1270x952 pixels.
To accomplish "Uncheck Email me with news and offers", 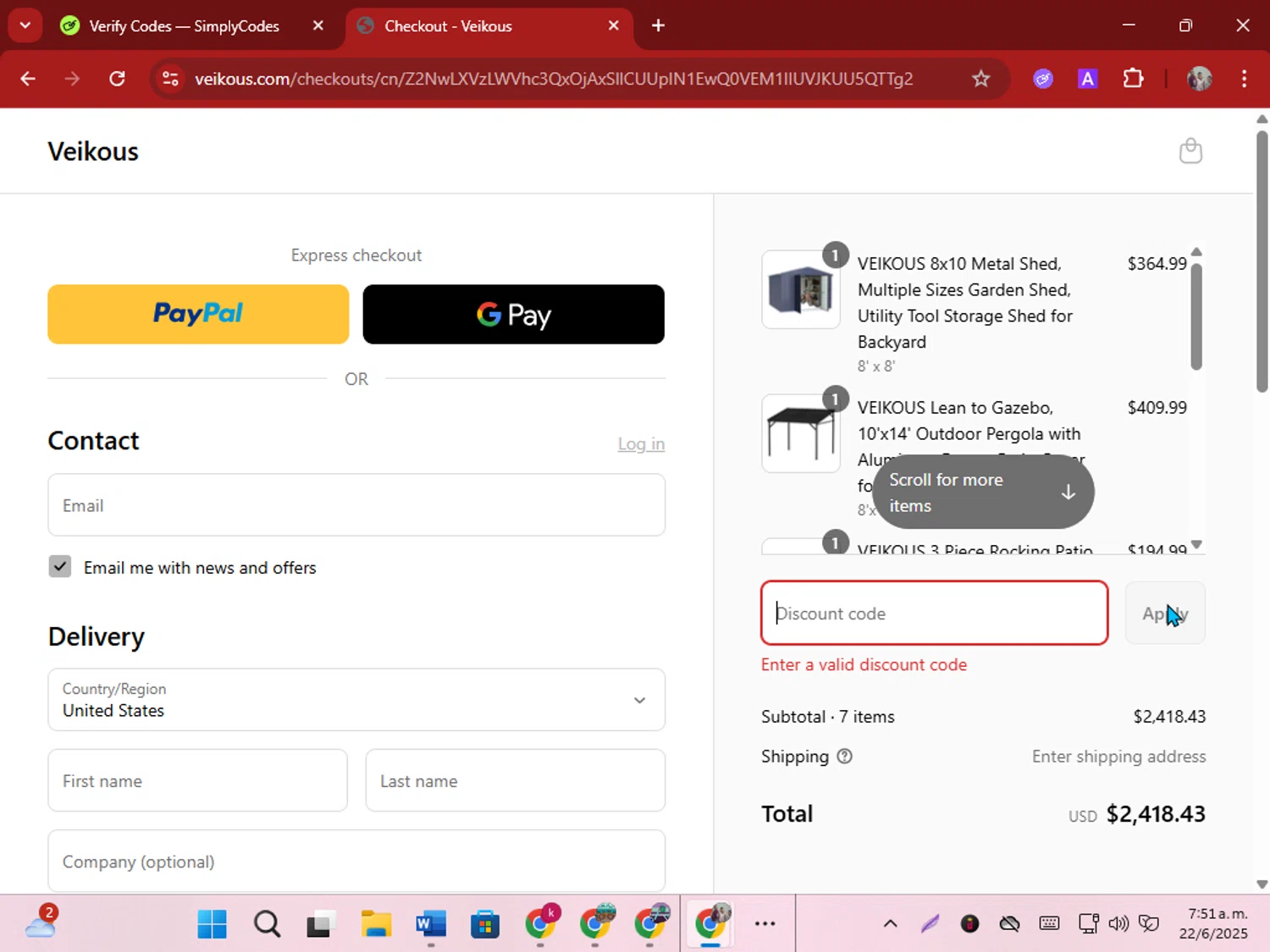I will pyautogui.click(x=60, y=567).
